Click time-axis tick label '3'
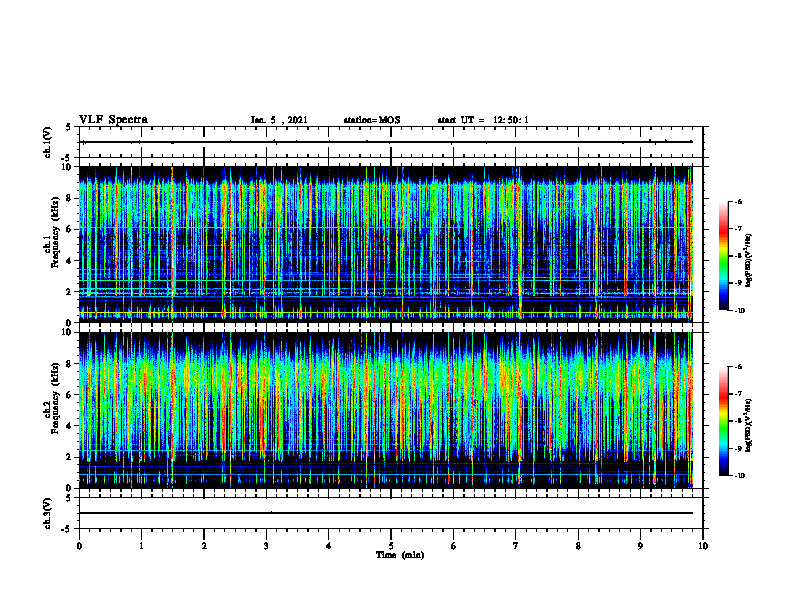 (266, 546)
